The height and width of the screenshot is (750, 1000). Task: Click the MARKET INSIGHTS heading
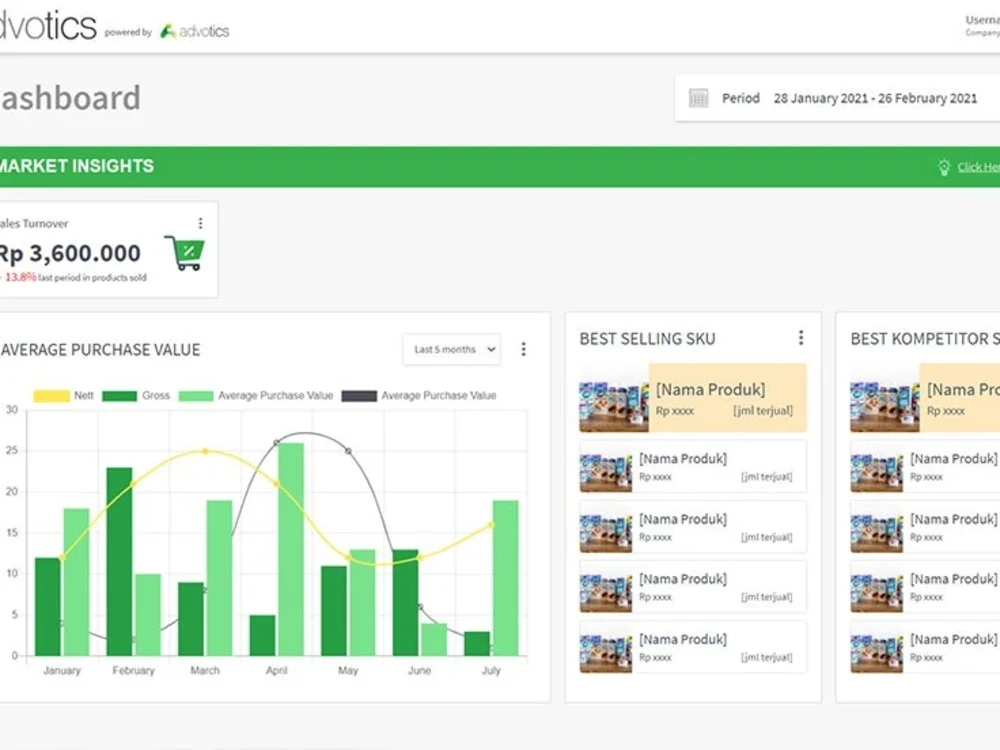[x=77, y=166]
